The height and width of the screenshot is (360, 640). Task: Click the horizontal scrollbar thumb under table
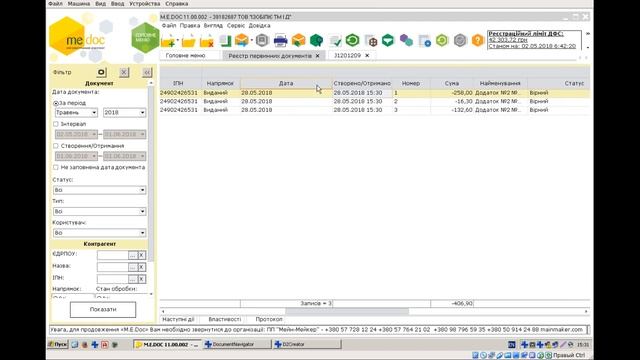pyautogui.click(x=347, y=311)
